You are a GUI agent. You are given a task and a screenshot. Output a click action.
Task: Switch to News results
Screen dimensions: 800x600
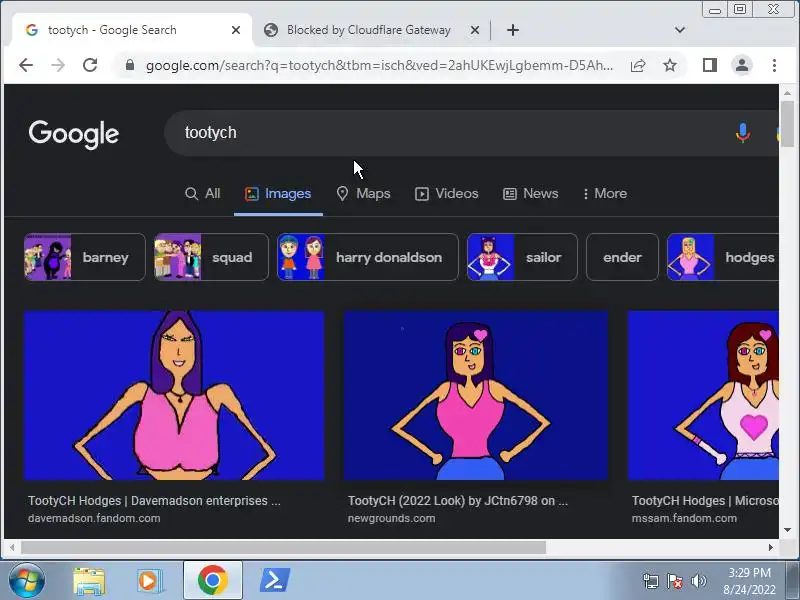531,194
